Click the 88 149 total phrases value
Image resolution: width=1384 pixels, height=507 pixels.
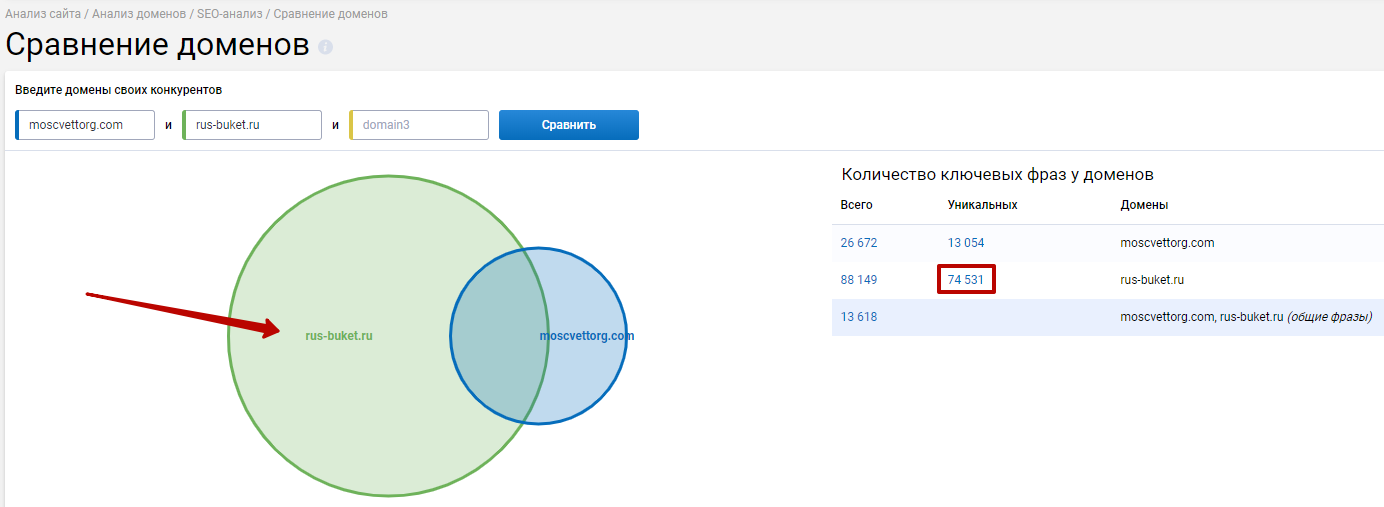pyautogui.click(x=859, y=280)
